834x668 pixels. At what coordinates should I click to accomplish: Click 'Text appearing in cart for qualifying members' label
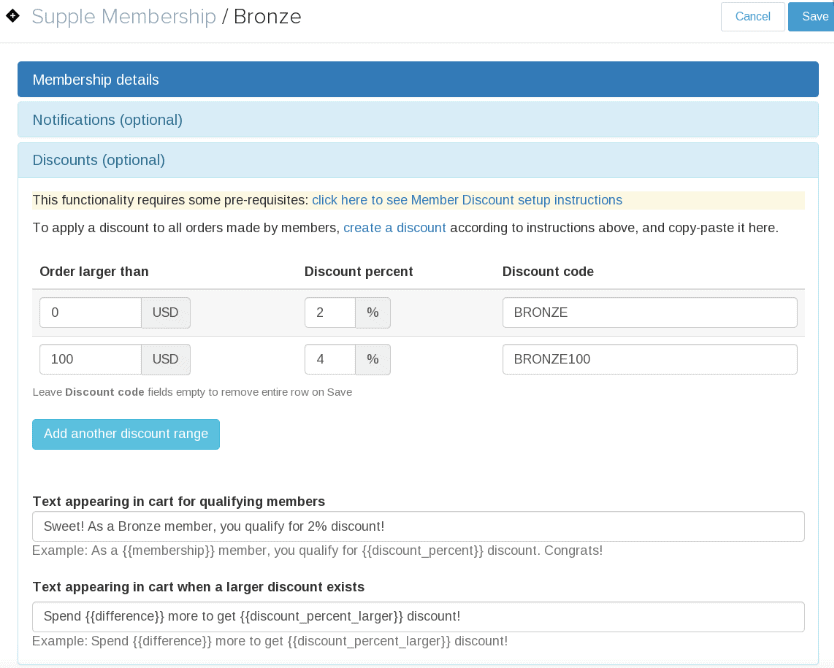pyautogui.click(x=179, y=502)
